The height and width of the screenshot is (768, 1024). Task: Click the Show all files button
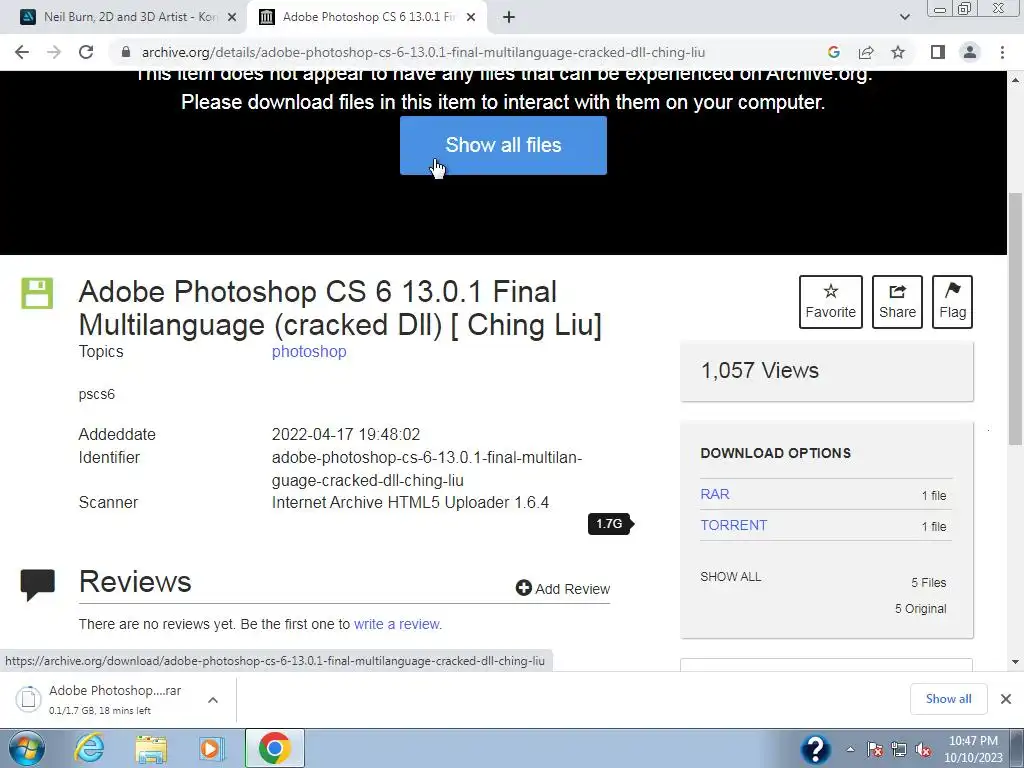pyautogui.click(x=503, y=145)
